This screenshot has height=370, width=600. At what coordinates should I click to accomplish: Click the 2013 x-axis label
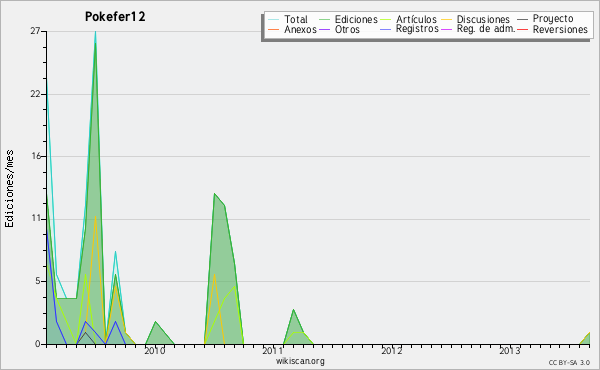tap(509, 350)
